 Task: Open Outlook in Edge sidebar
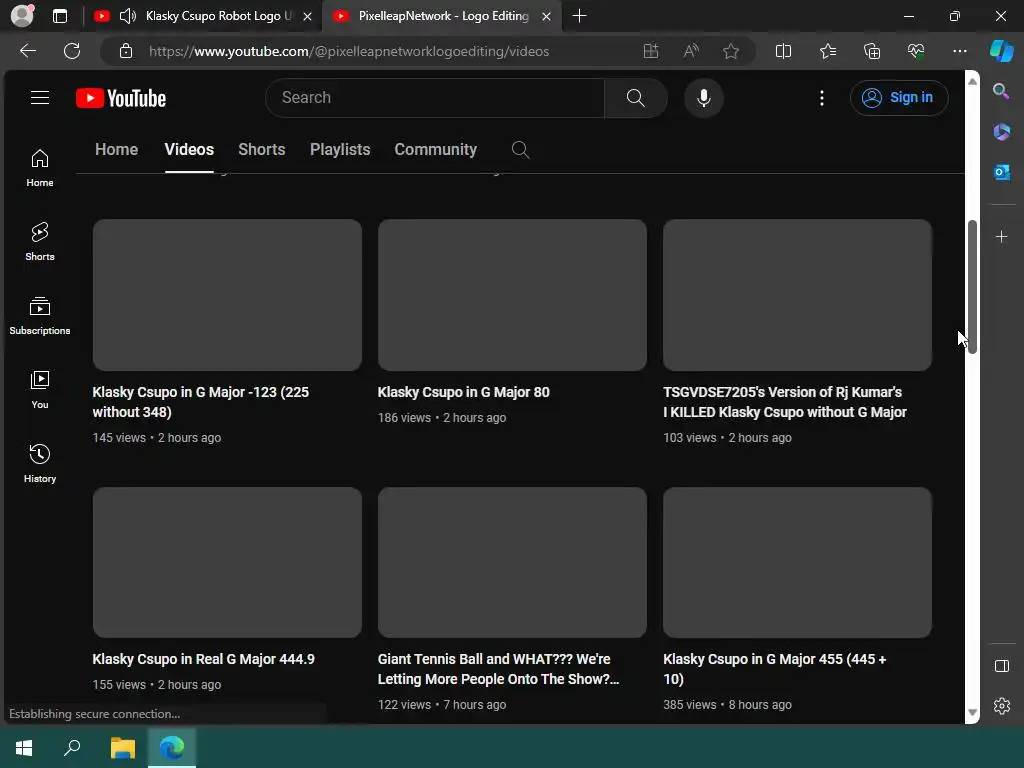point(1001,172)
